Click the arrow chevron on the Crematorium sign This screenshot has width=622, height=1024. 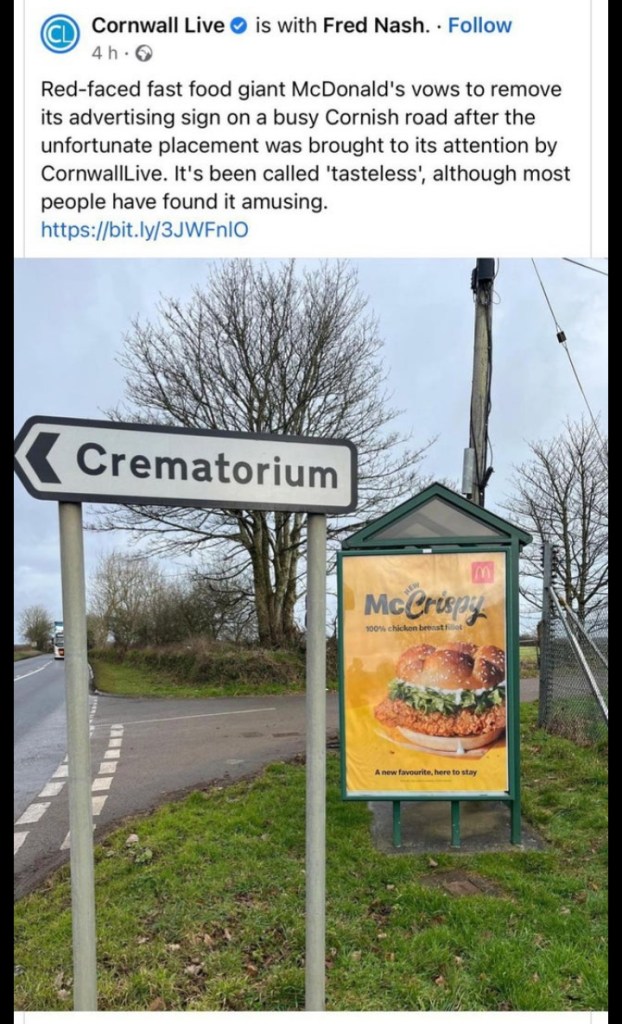(x=43, y=458)
